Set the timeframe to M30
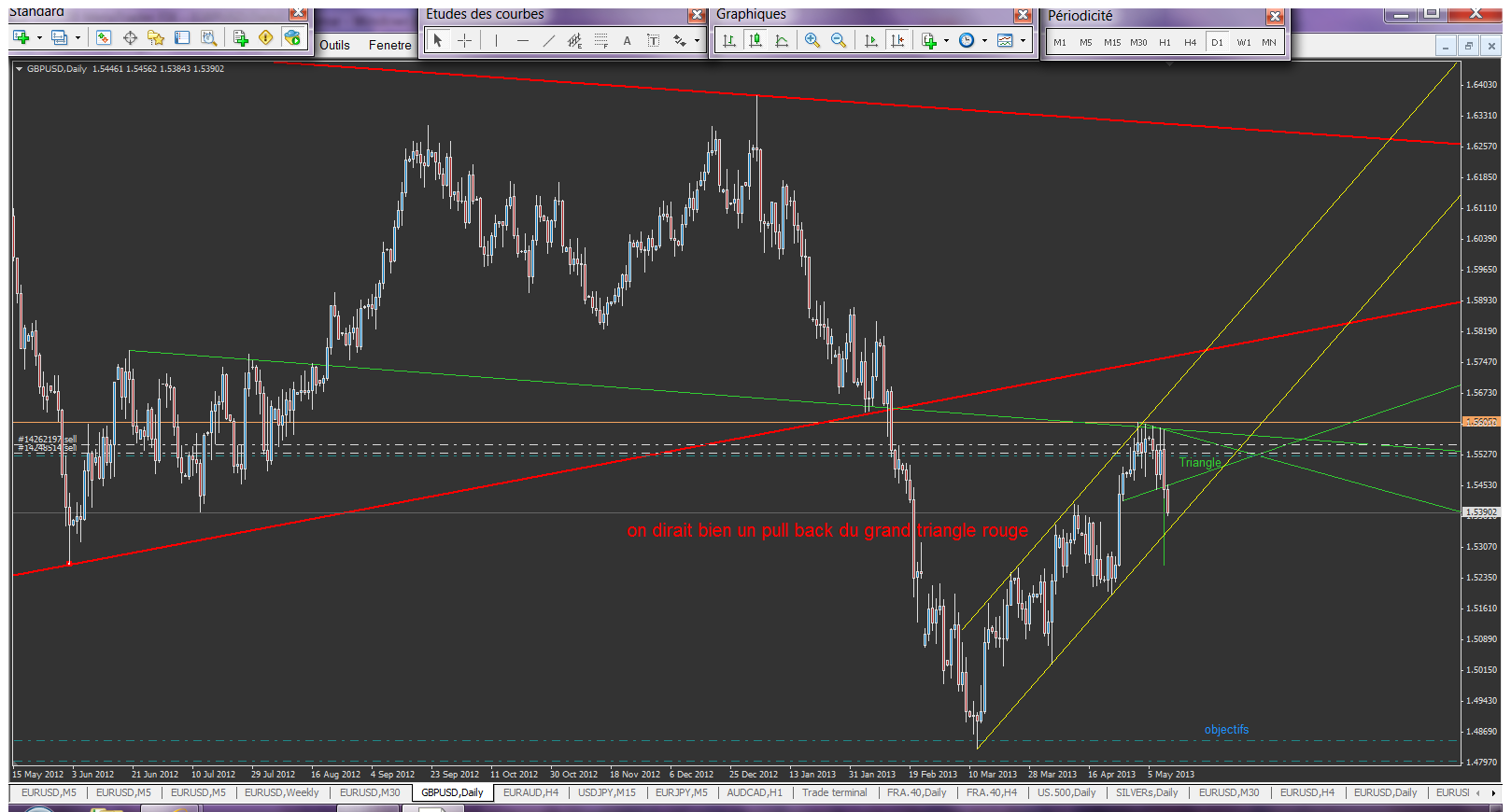This screenshot has width=1511, height=812. 1138,42
